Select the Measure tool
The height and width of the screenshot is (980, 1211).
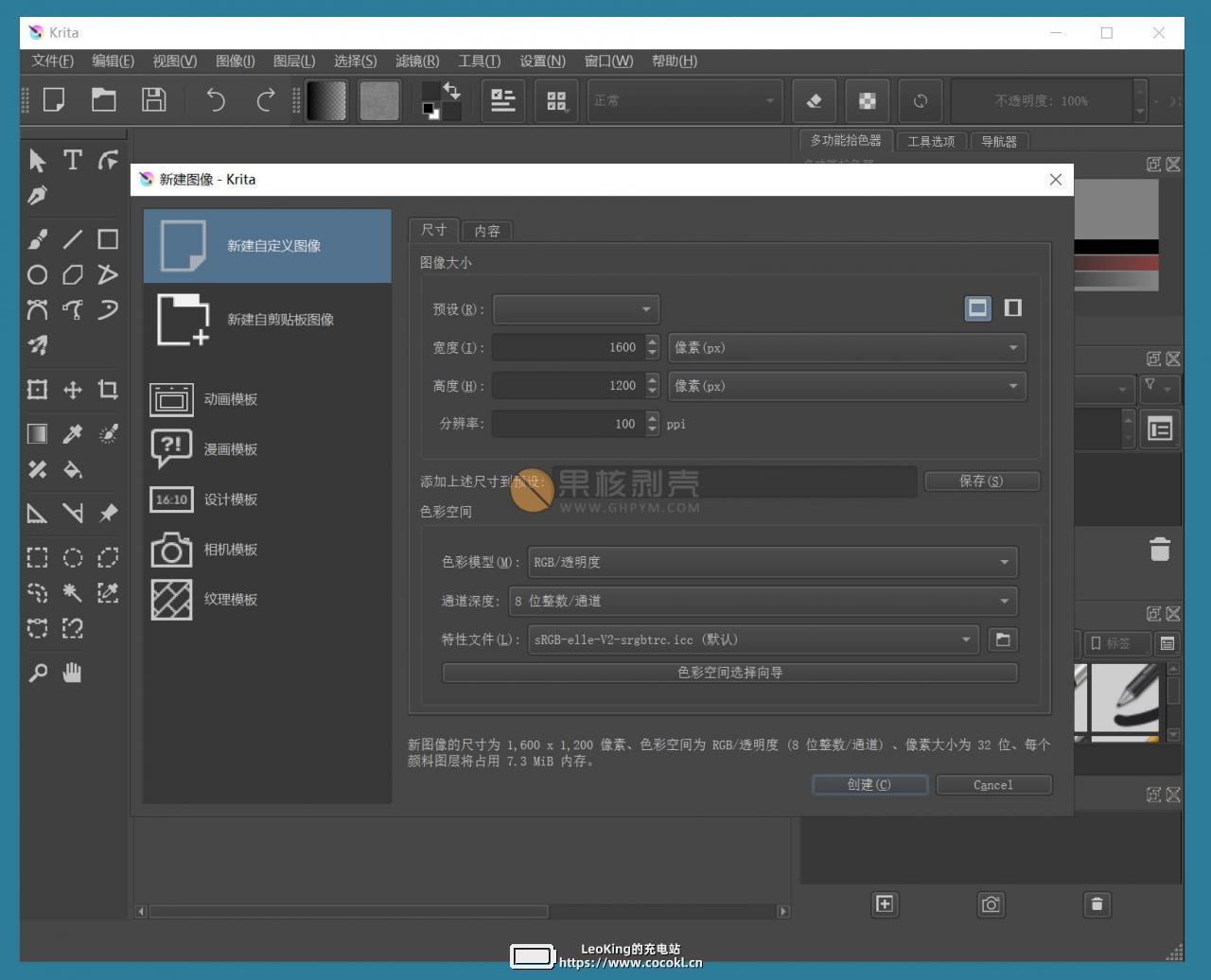point(73,514)
